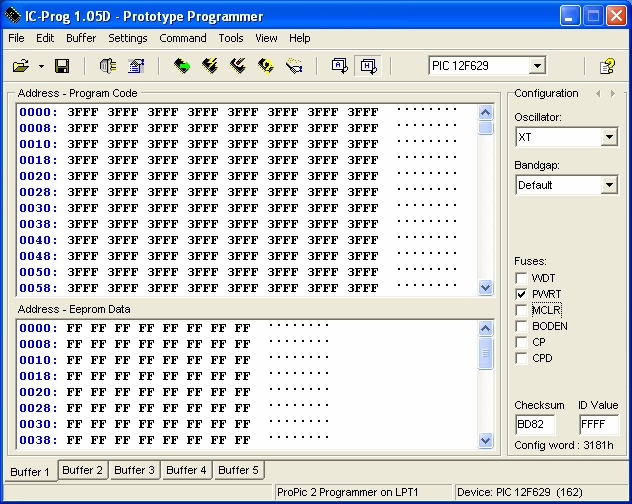Expand the recent files arrow beside Open
632x504 pixels.
pos(42,66)
